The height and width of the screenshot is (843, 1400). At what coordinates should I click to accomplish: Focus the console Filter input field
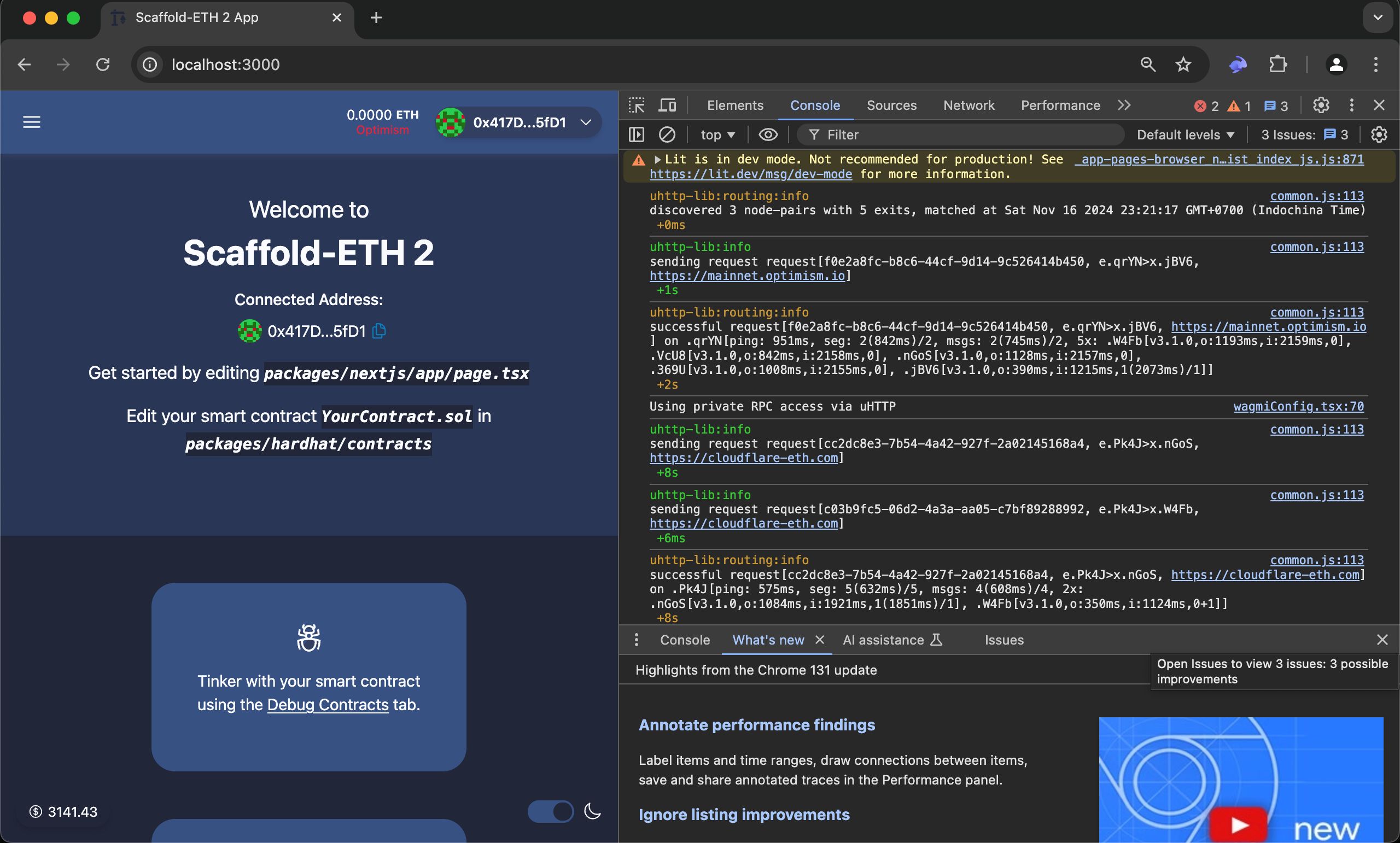pyautogui.click(x=960, y=134)
